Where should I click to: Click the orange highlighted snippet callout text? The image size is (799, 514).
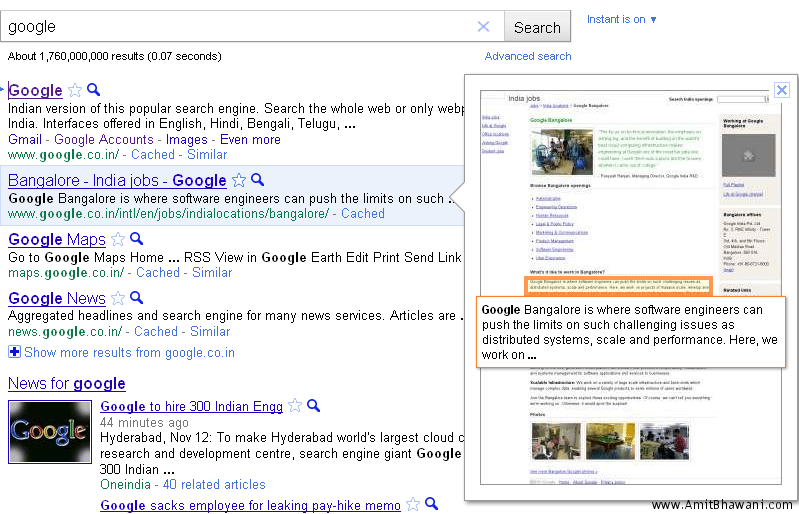point(631,332)
